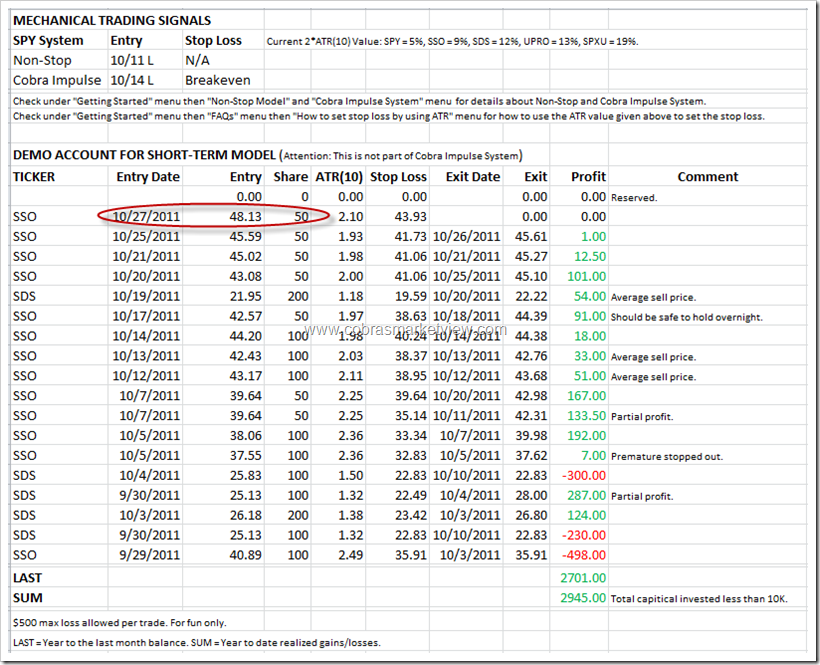Click entry date 9/29/2011 cell
This screenshot has height=665, width=820.
[x=149, y=555]
